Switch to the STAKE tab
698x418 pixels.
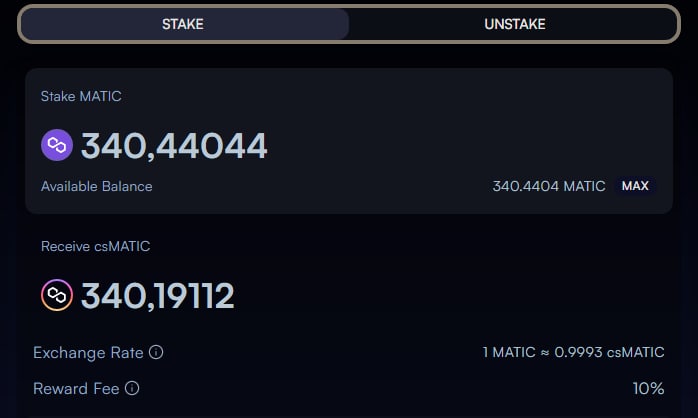pos(183,24)
